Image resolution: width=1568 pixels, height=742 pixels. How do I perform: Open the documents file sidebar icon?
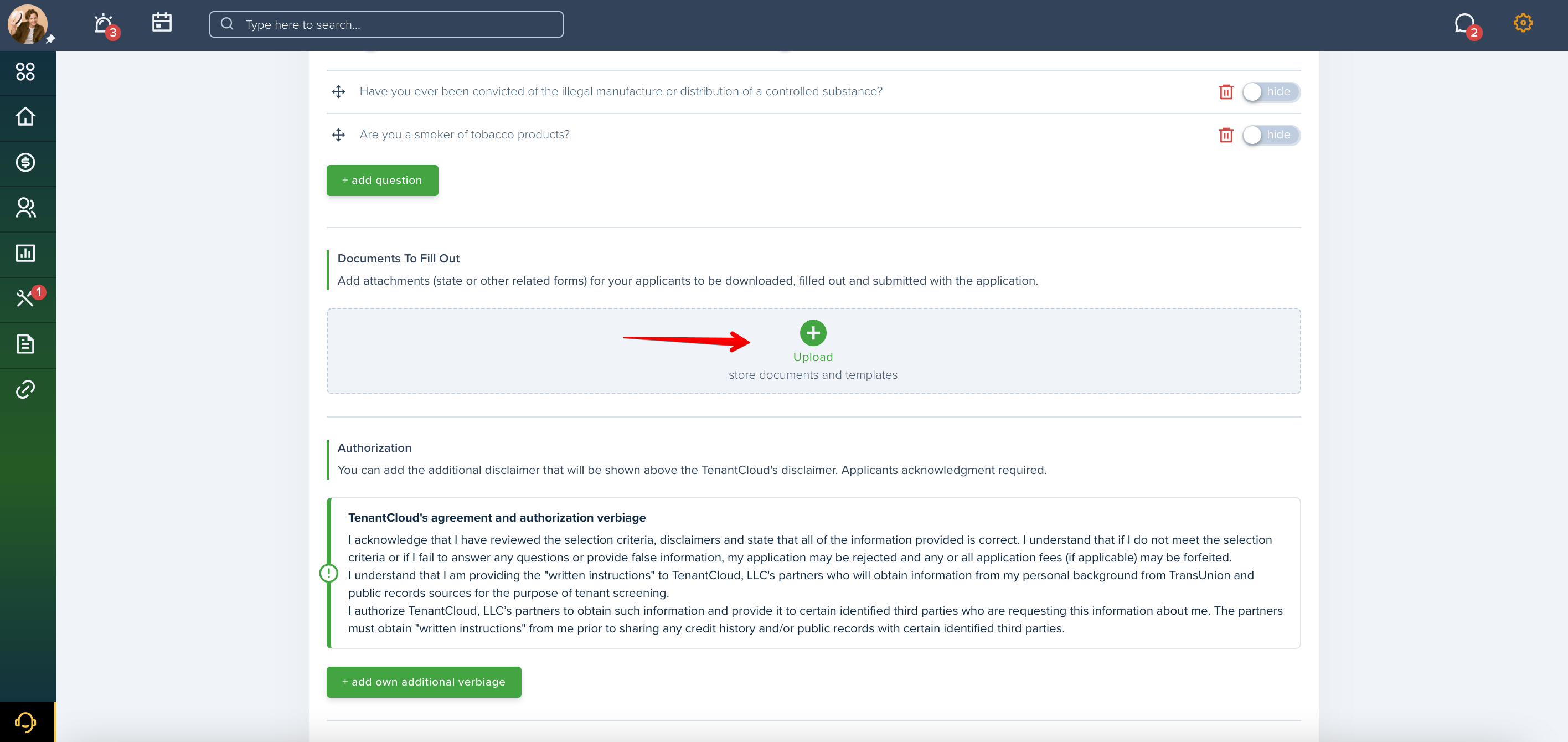(x=25, y=344)
